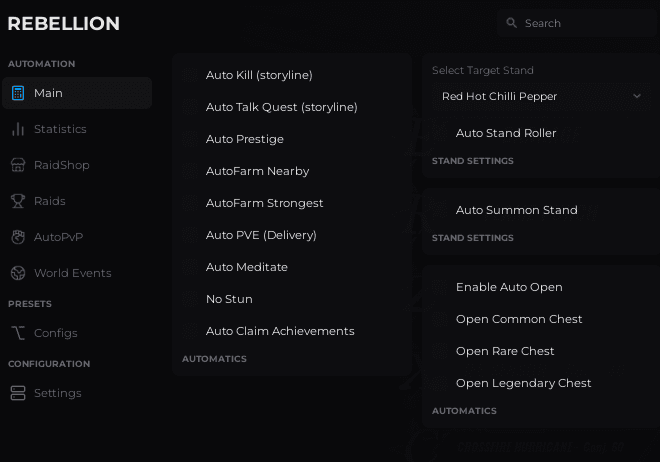Toggle the Auto Prestige option
The height and width of the screenshot is (462, 660).
tap(191, 139)
